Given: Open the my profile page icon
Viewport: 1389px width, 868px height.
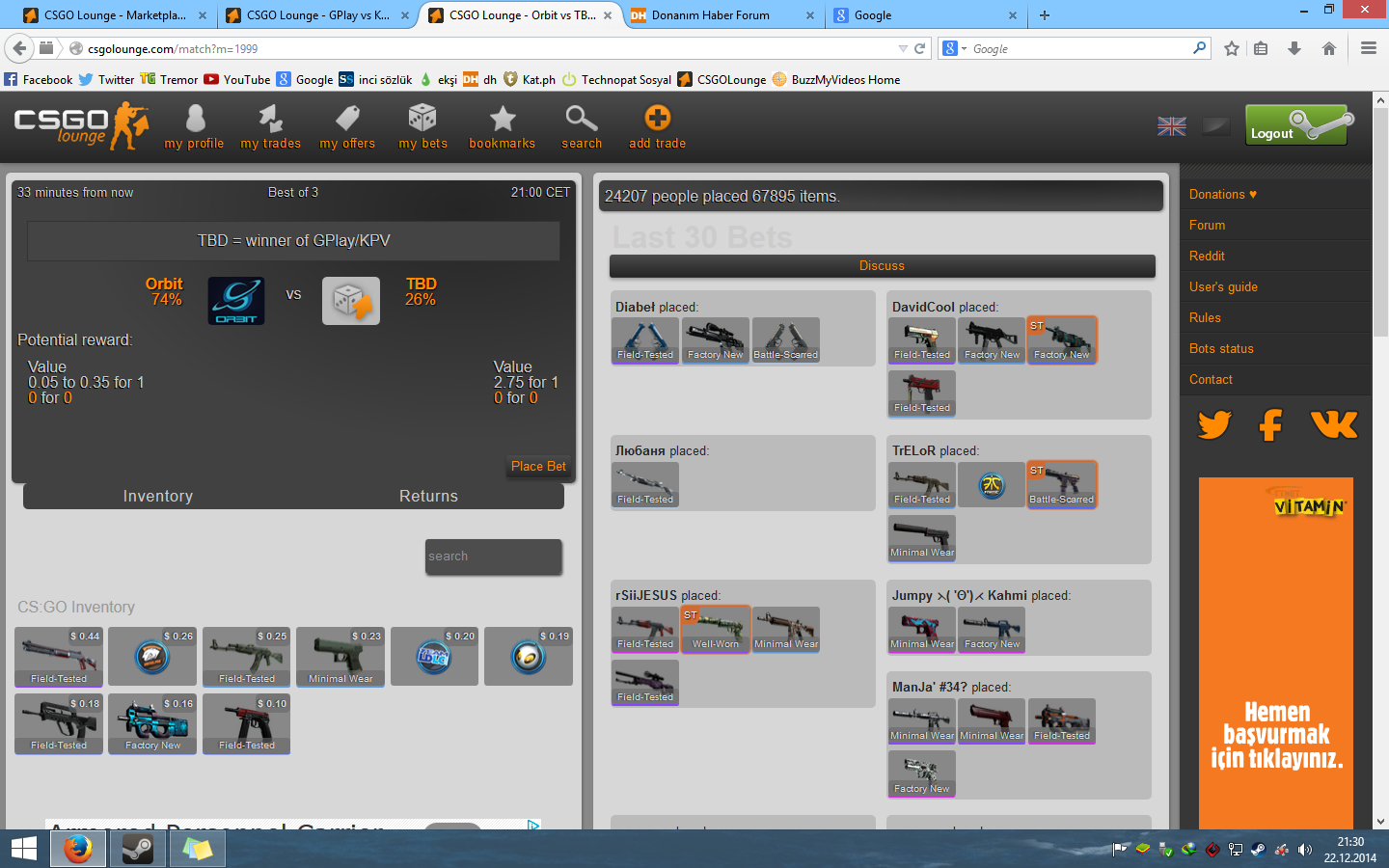Looking at the screenshot, I should pos(195,118).
